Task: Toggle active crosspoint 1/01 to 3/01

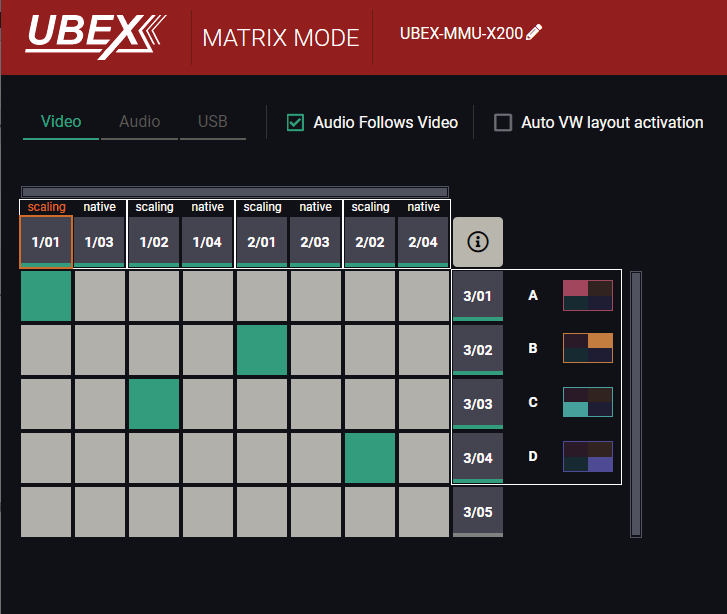Action: tap(46, 296)
